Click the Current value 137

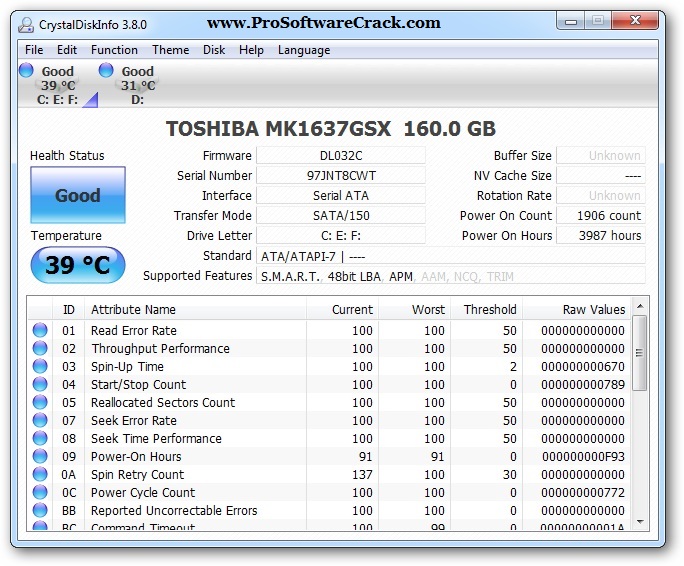coord(362,474)
